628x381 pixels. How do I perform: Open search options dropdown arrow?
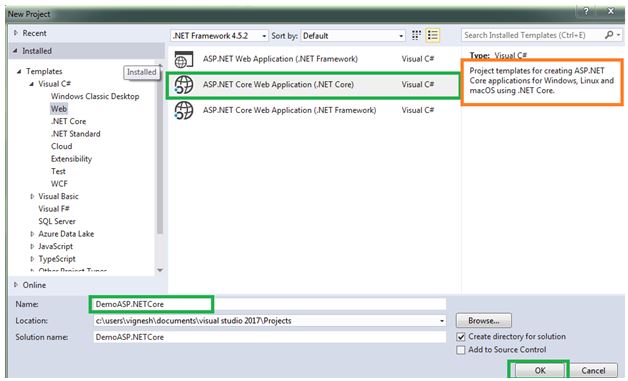[x=619, y=35]
